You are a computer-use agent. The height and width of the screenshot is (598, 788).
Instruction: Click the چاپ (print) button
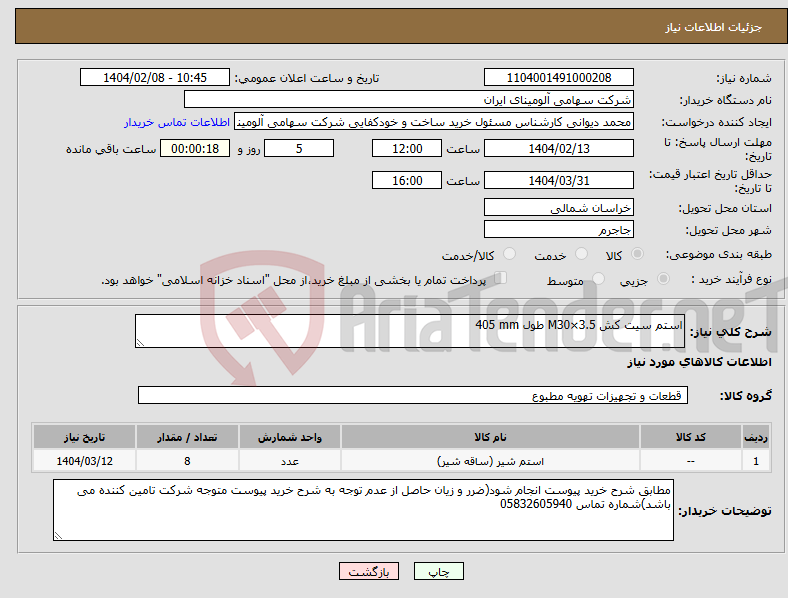[x=438, y=571]
